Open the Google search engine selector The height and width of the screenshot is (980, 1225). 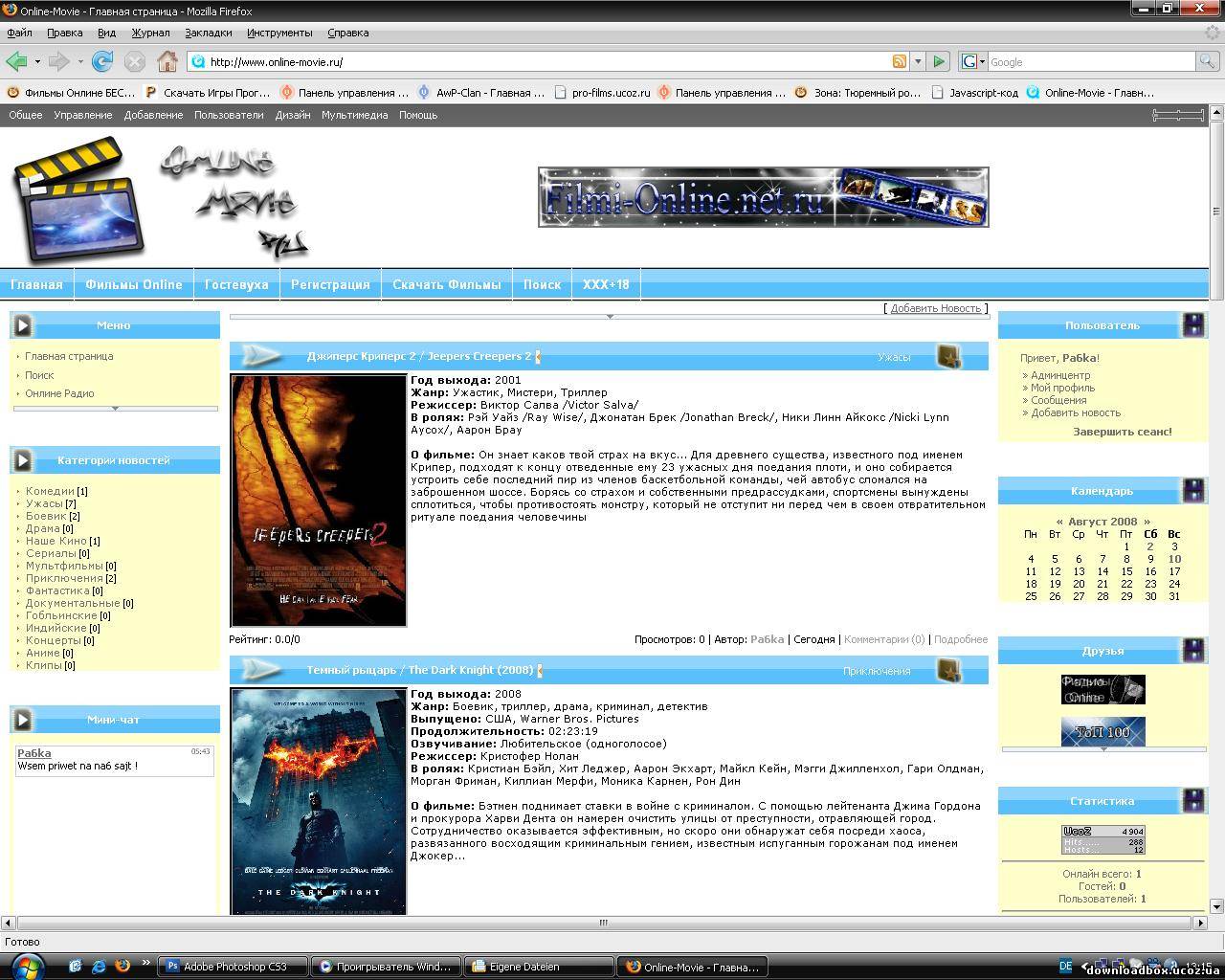(972, 61)
